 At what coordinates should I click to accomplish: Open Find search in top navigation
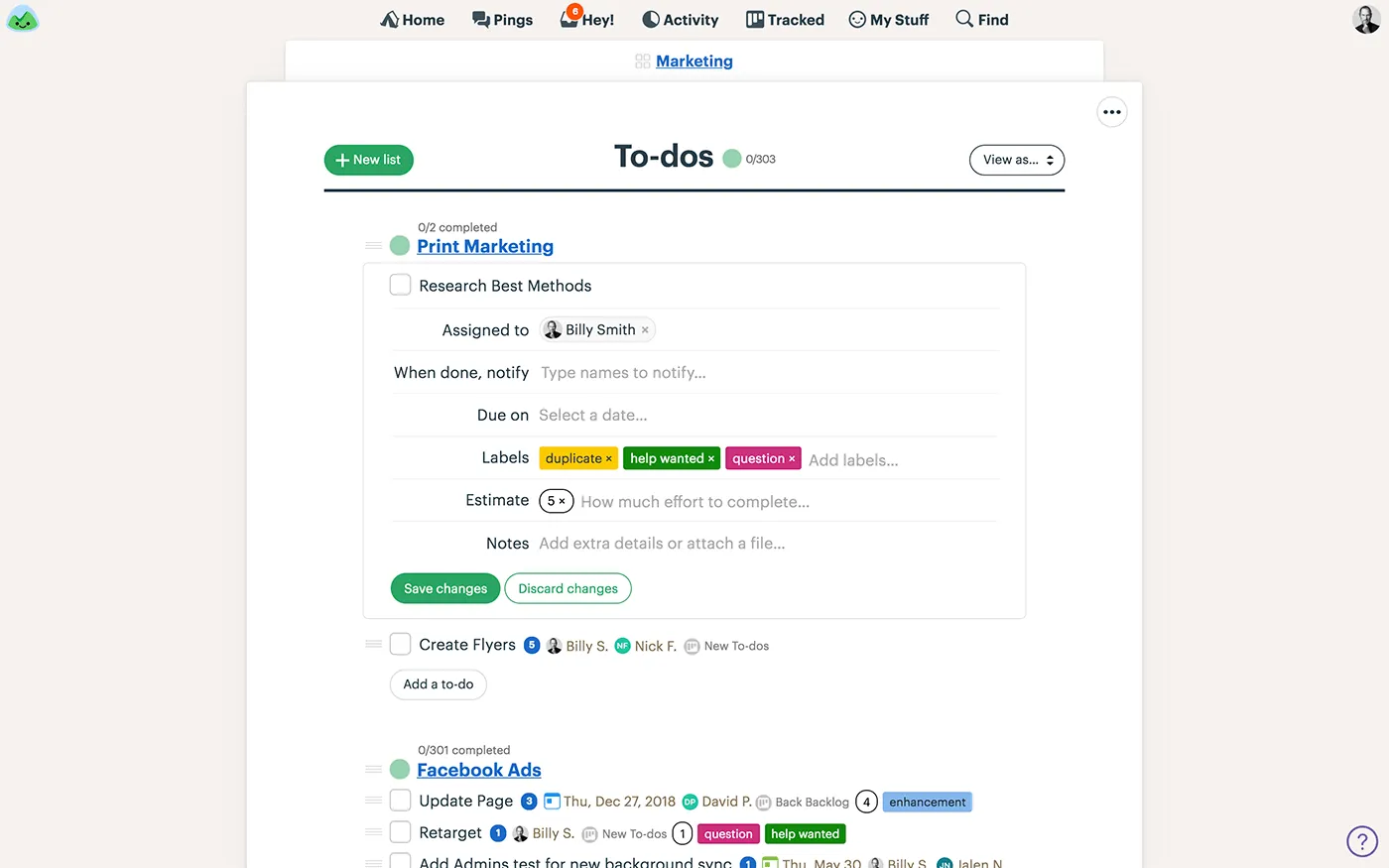click(982, 20)
